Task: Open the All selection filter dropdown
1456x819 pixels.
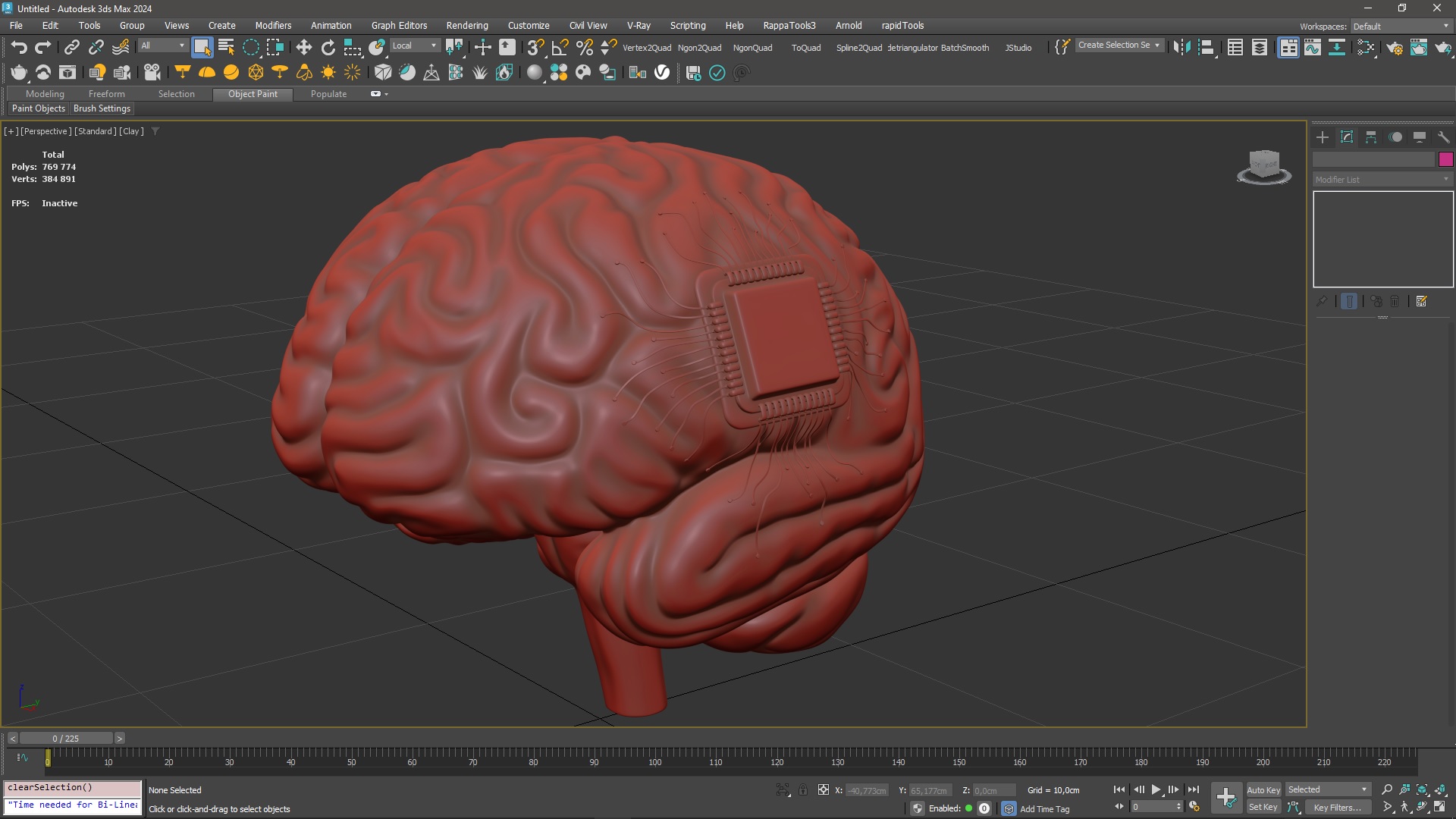Action: (x=162, y=45)
